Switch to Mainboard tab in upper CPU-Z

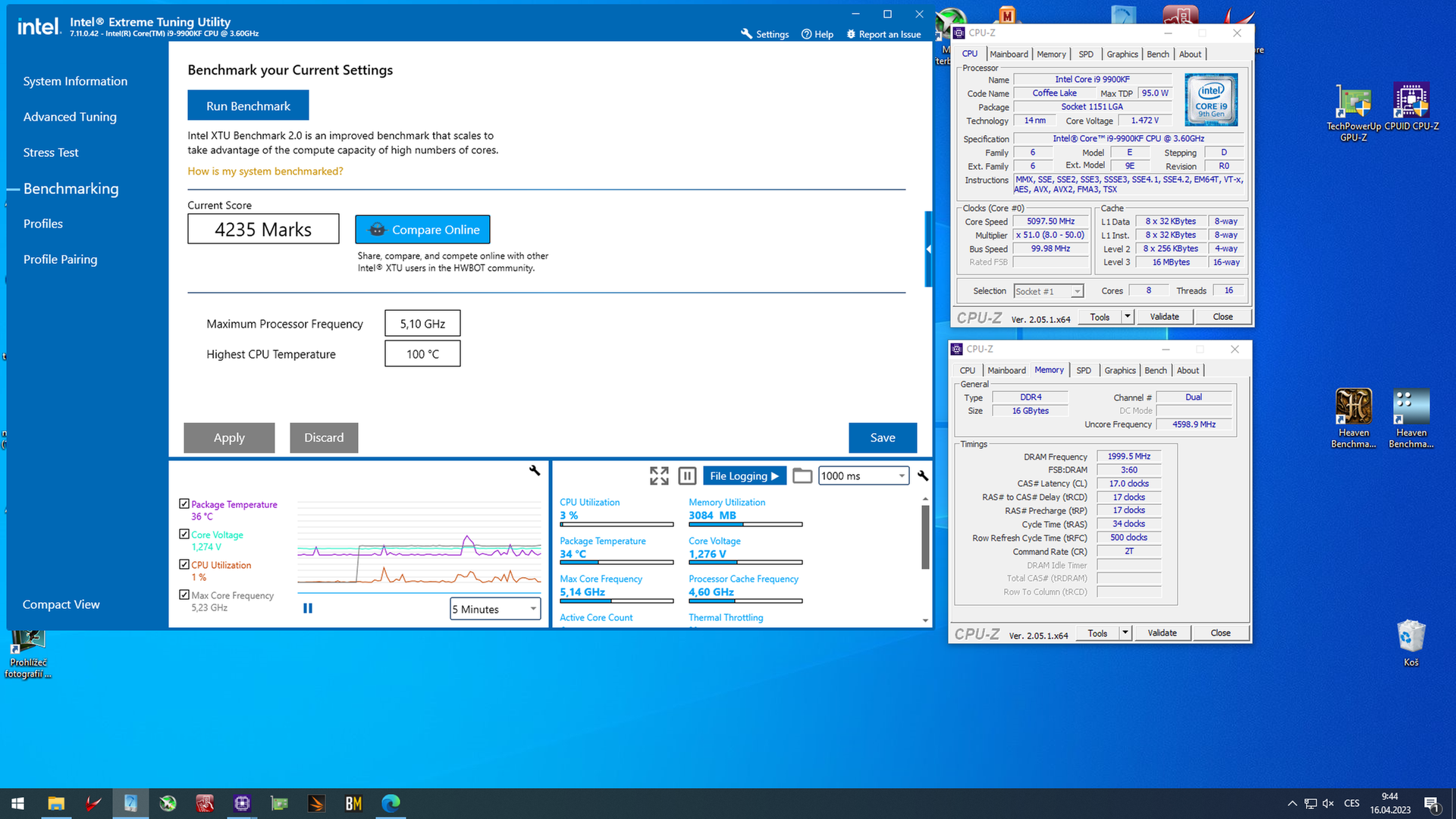(x=1009, y=54)
